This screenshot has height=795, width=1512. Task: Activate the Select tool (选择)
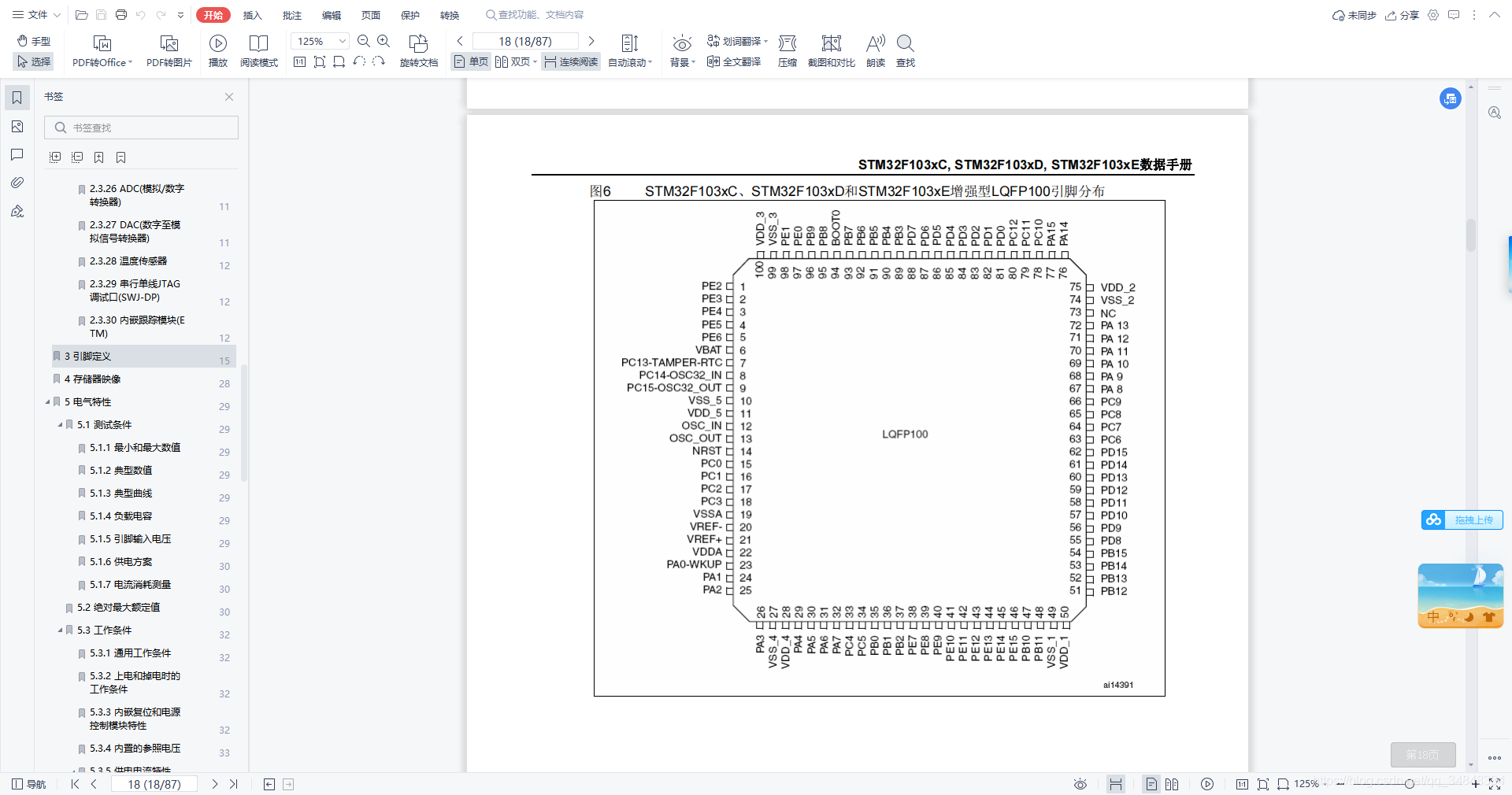click(33, 61)
